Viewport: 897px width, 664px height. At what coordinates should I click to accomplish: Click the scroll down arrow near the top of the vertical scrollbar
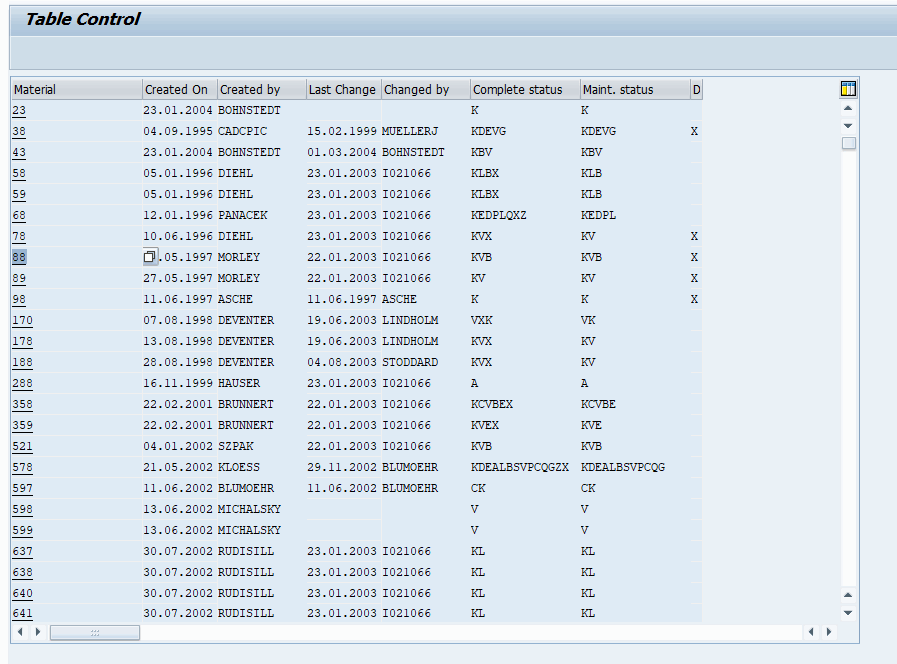pos(848,125)
